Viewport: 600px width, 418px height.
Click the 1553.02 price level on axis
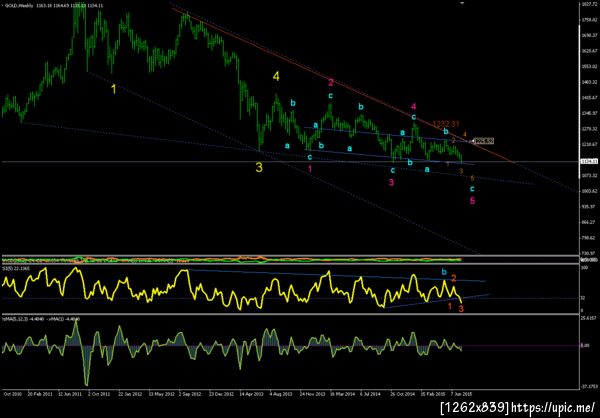(x=589, y=66)
